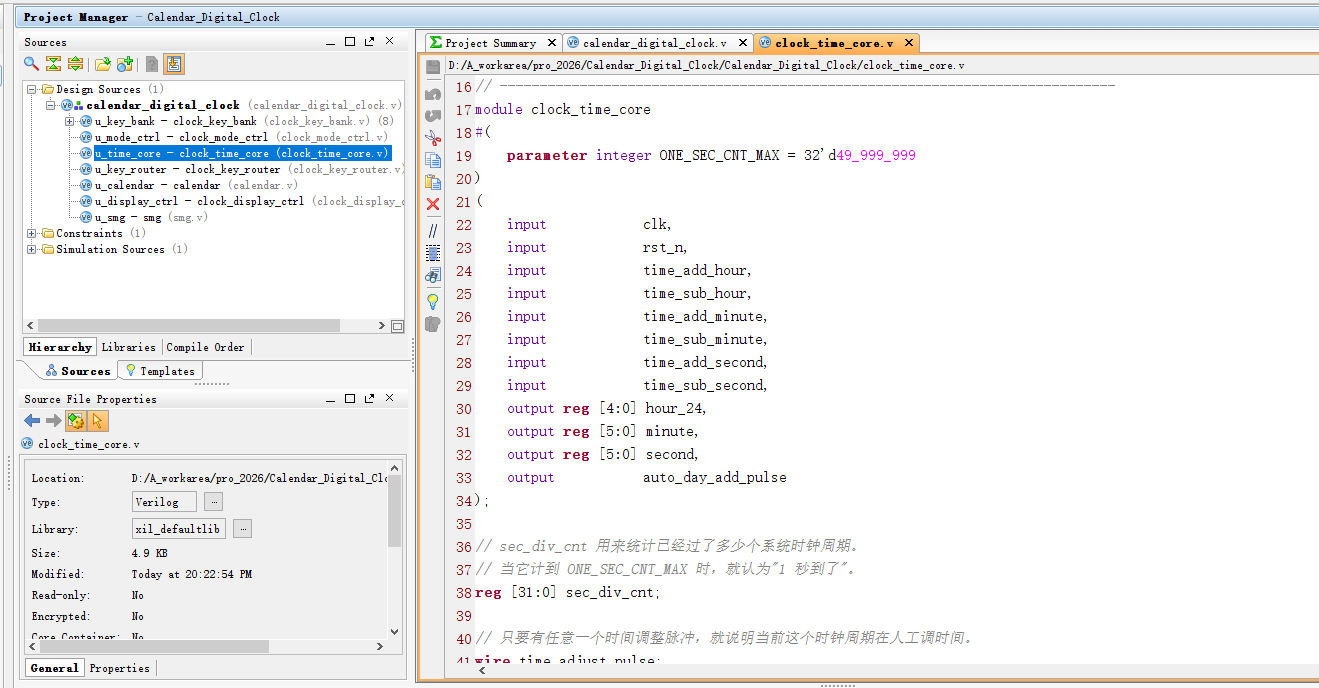Click the greyed question-mark file icon in Sources
This screenshot has height=688, width=1319.
[152, 64]
